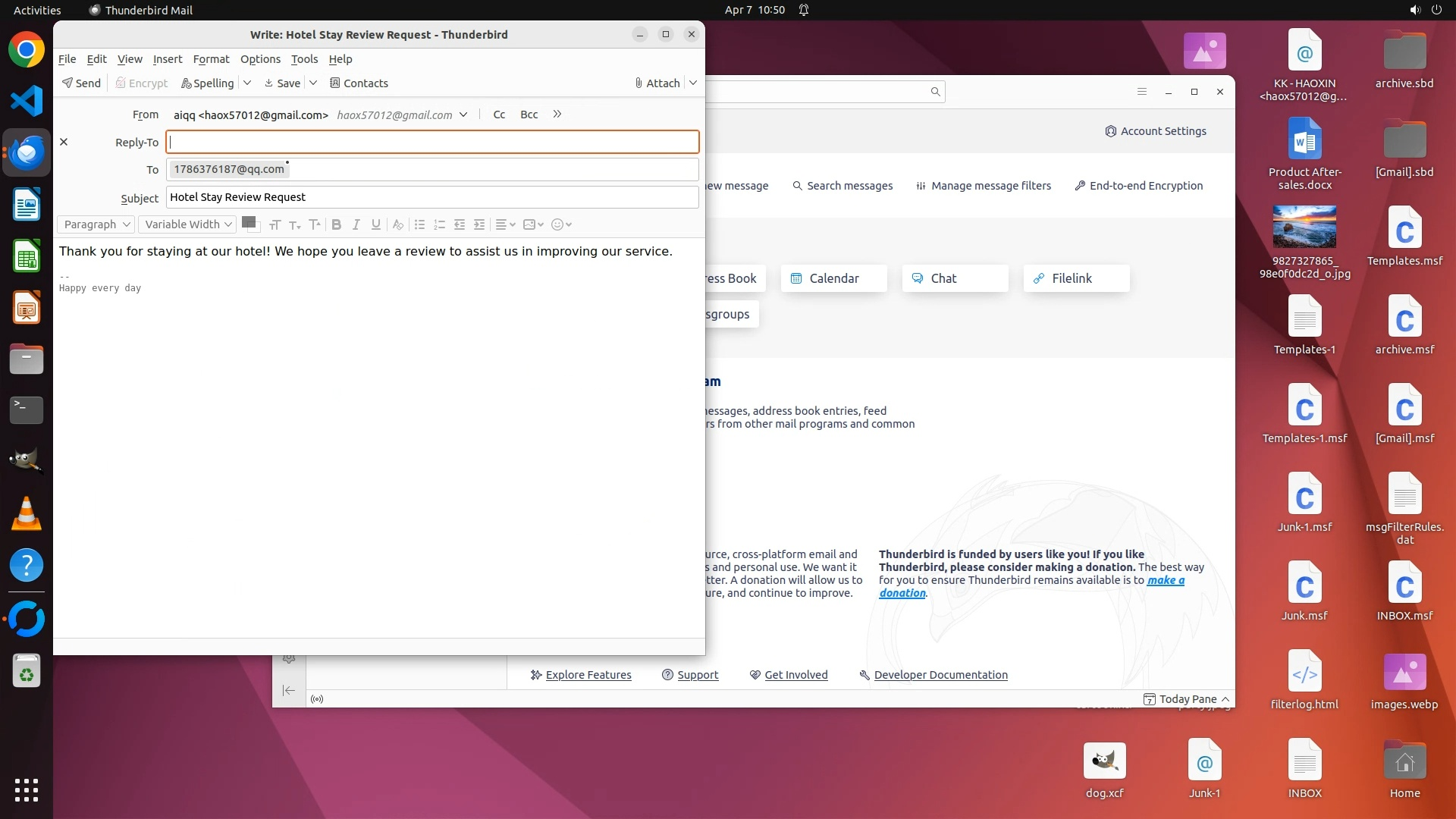Image resolution: width=1456 pixels, height=819 pixels.
Task: Apply numbered list formatting
Action: (439, 224)
